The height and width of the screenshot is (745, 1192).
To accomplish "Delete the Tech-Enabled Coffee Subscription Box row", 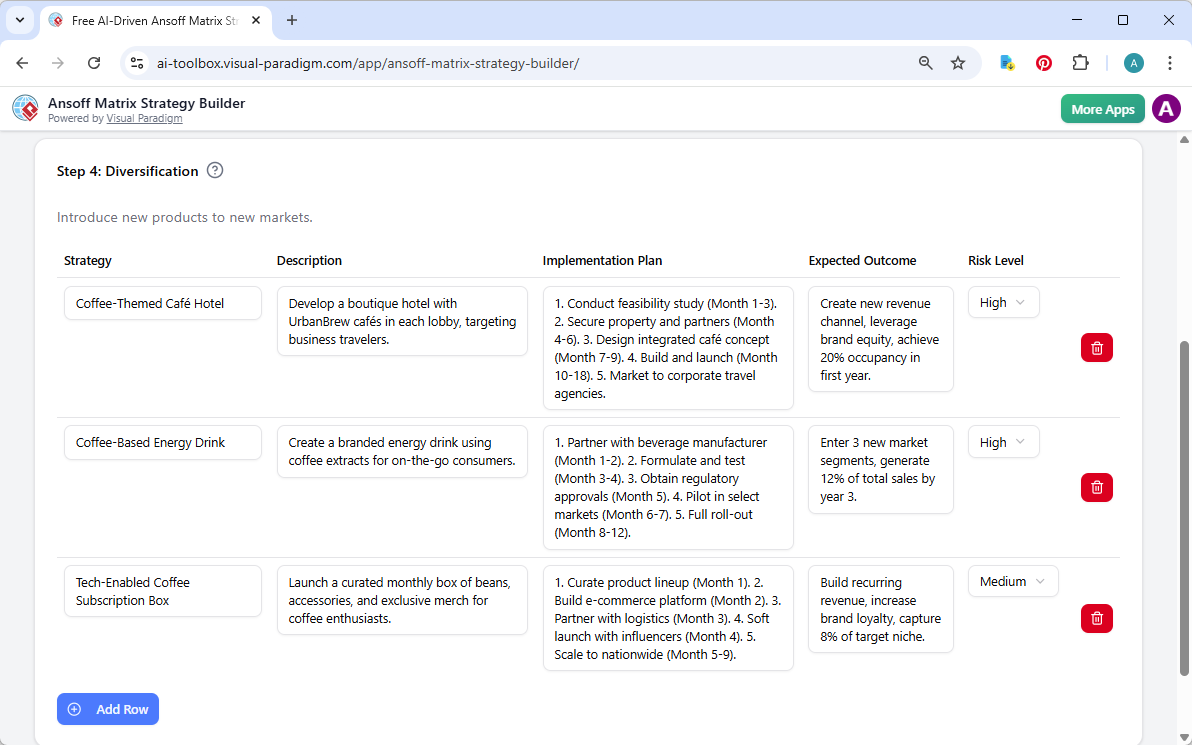I will [1096, 618].
